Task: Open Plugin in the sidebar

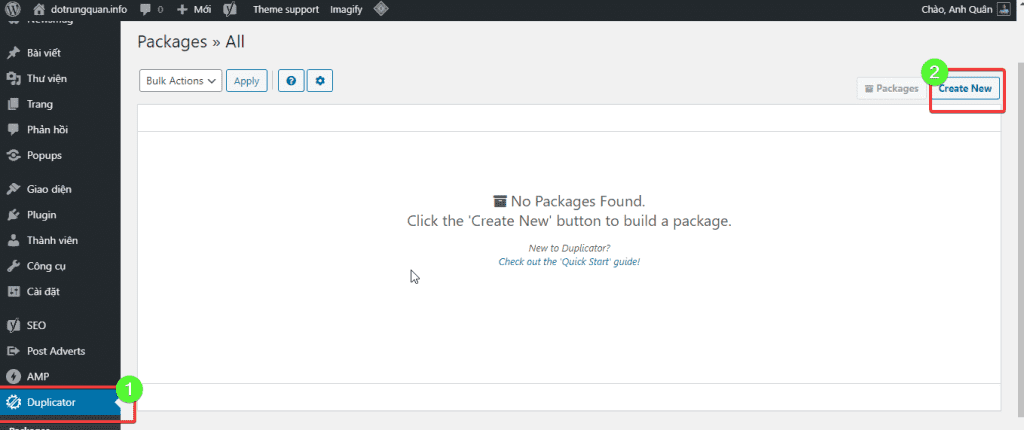Action: [x=42, y=215]
